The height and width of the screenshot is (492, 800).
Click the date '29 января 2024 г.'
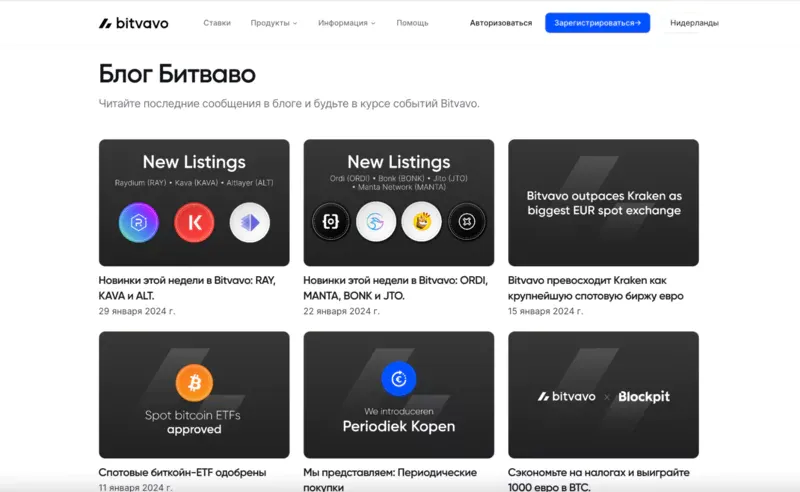click(137, 311)
